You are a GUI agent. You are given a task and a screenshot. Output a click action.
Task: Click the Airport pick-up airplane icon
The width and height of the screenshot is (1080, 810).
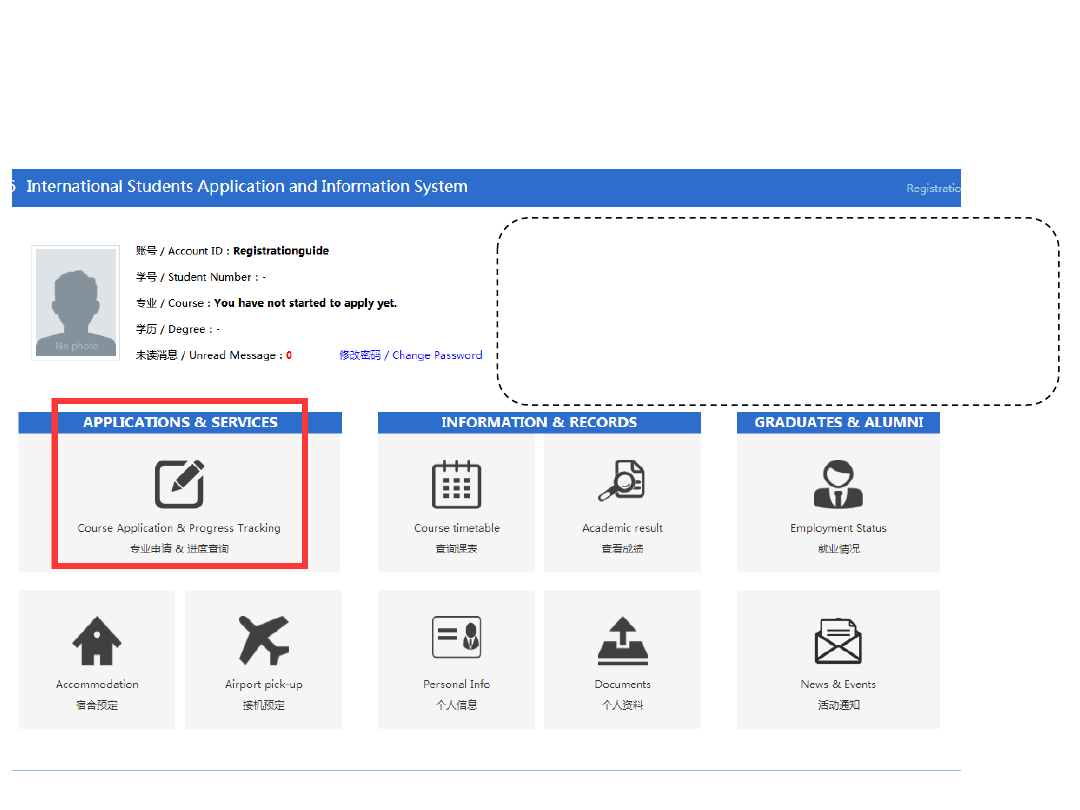(263, 641)
